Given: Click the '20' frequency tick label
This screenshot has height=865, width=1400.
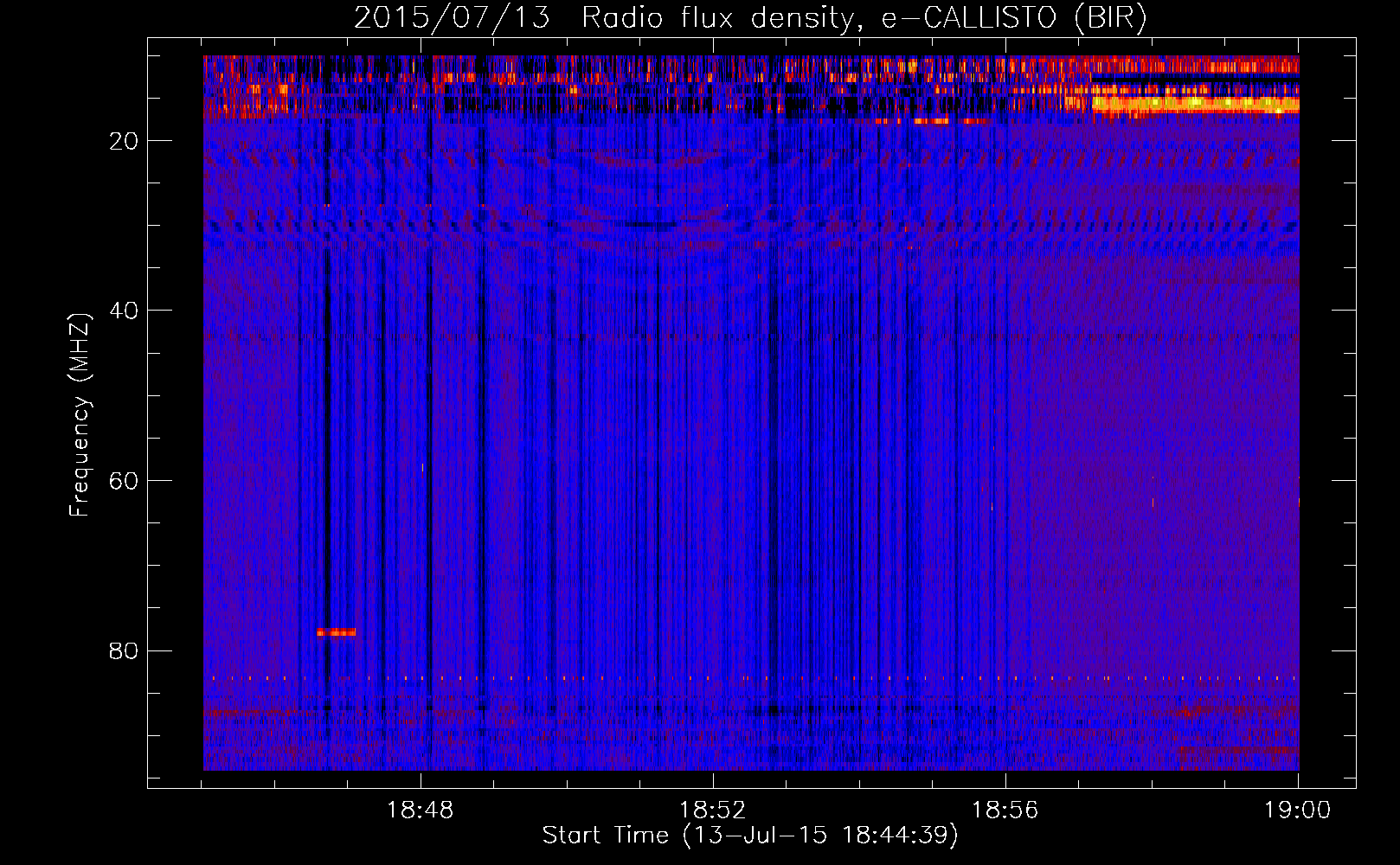Looking at the screenshot, I should (124, 141).
